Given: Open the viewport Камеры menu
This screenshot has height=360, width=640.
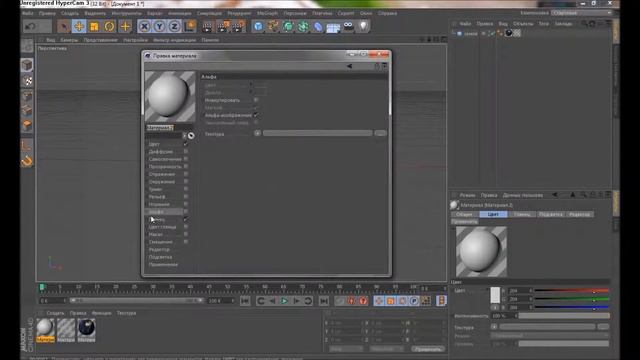Looking at the screenshot, I should [x=69, y=40].
